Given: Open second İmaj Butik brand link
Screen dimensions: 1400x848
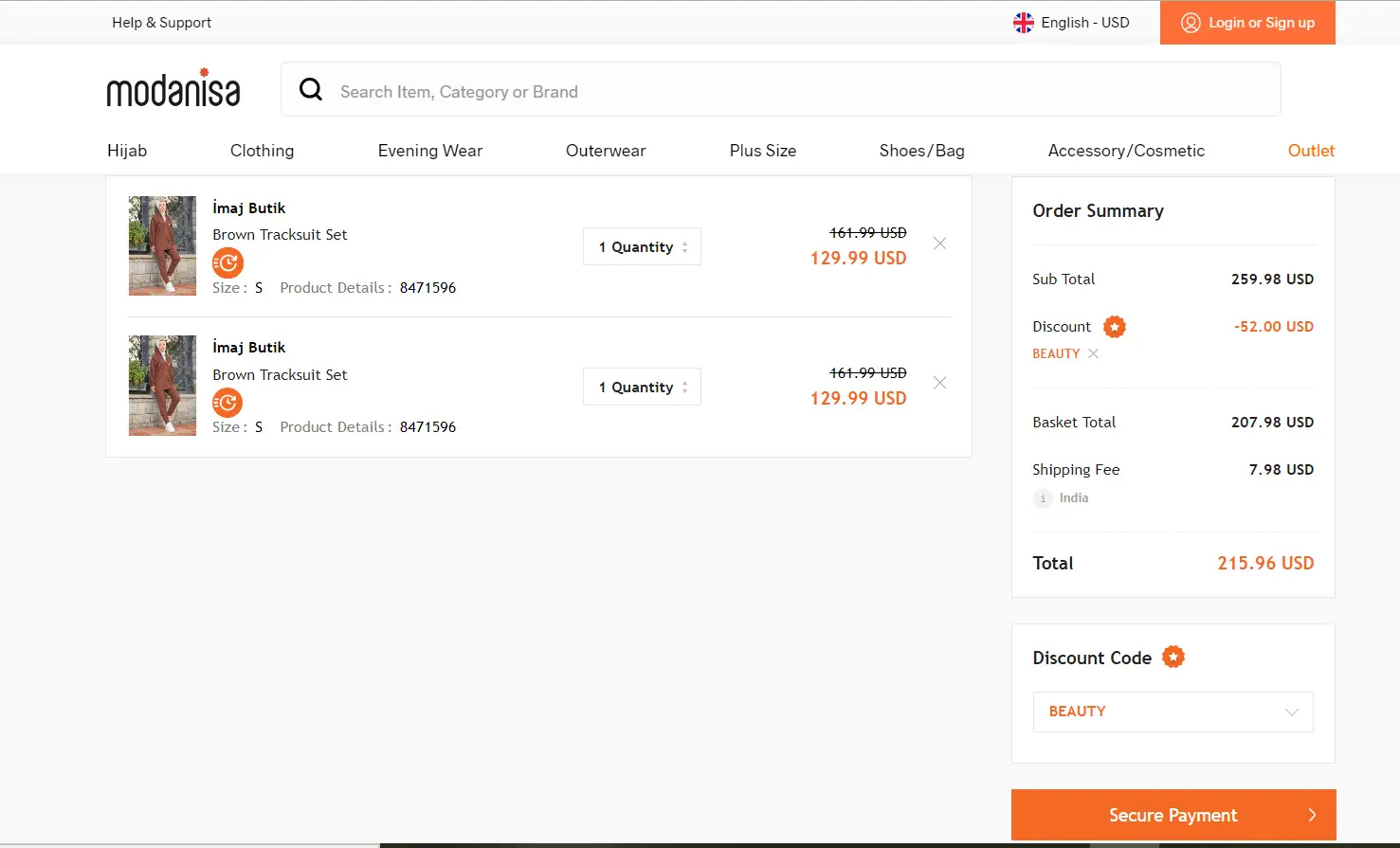Looking at the screenshot, I should pyautogui.click(x=248, y=348).
